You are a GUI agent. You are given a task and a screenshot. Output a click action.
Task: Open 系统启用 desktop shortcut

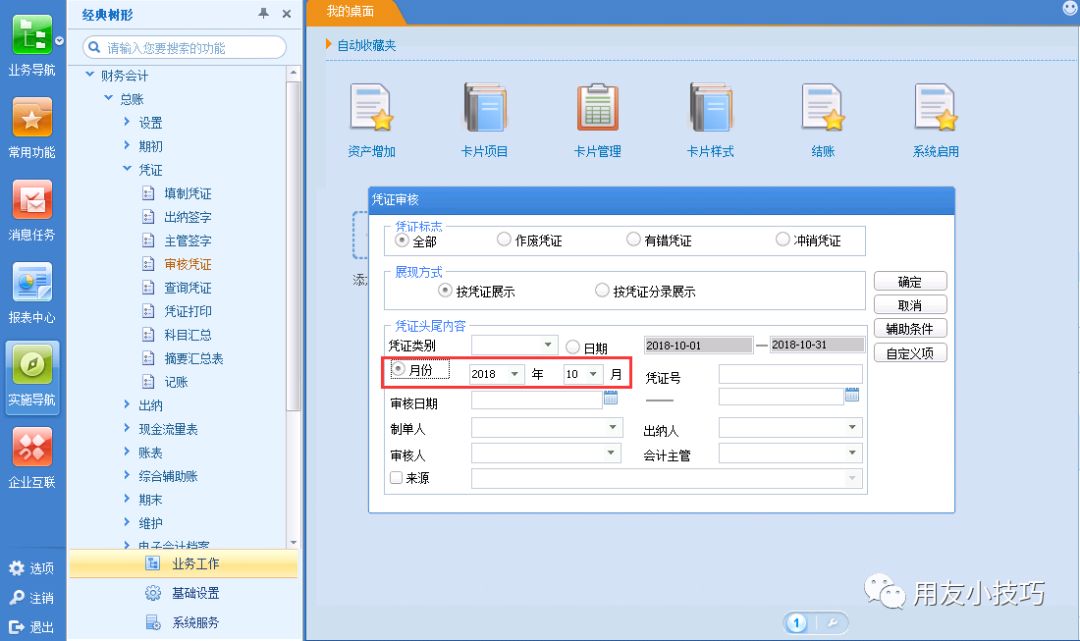click(x=935, y=120)
